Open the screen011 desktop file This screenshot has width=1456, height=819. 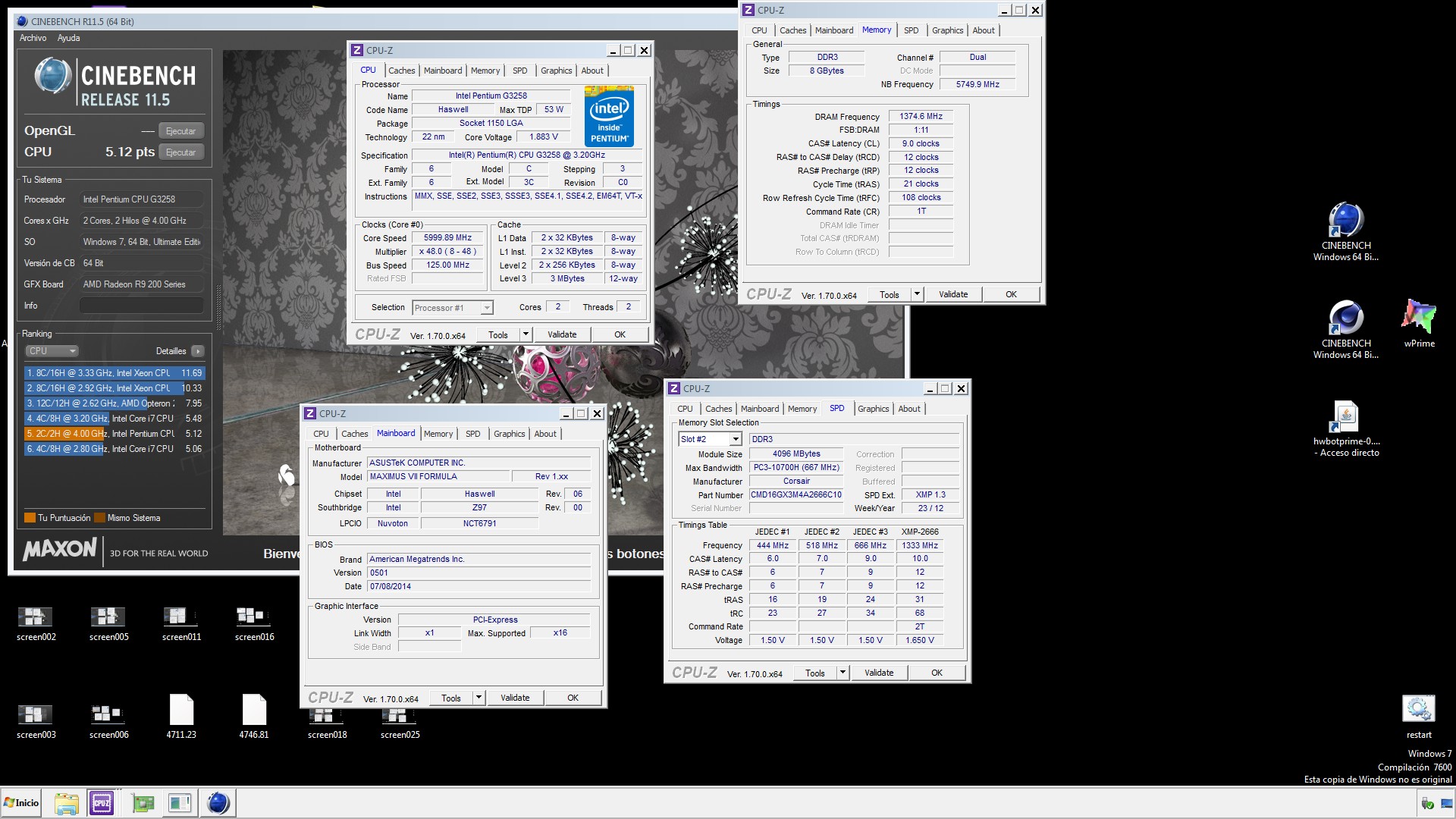[x=181, y=624]
